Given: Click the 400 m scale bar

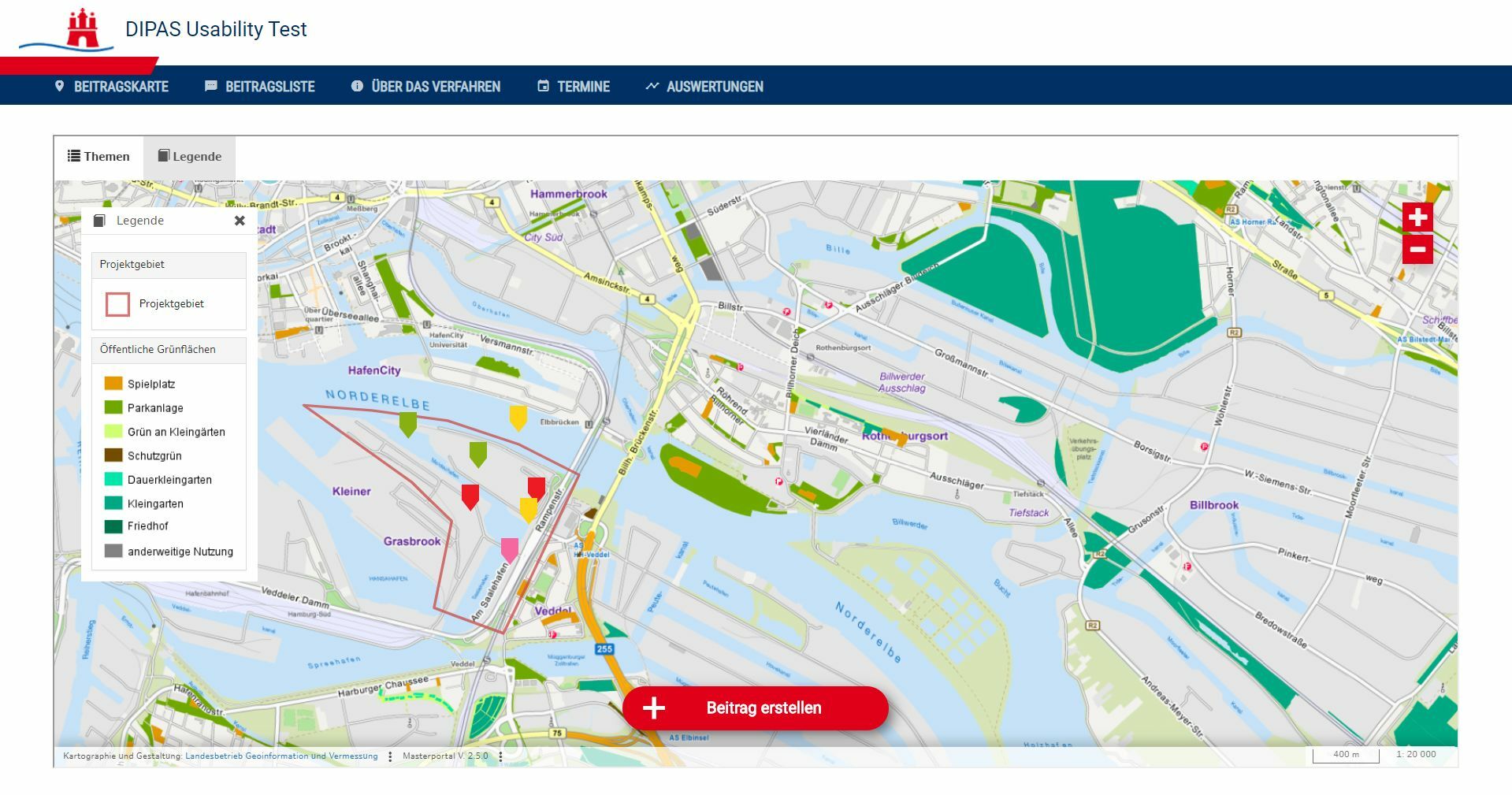Looking at the screenshot, I should click(x=1346, y=755).
